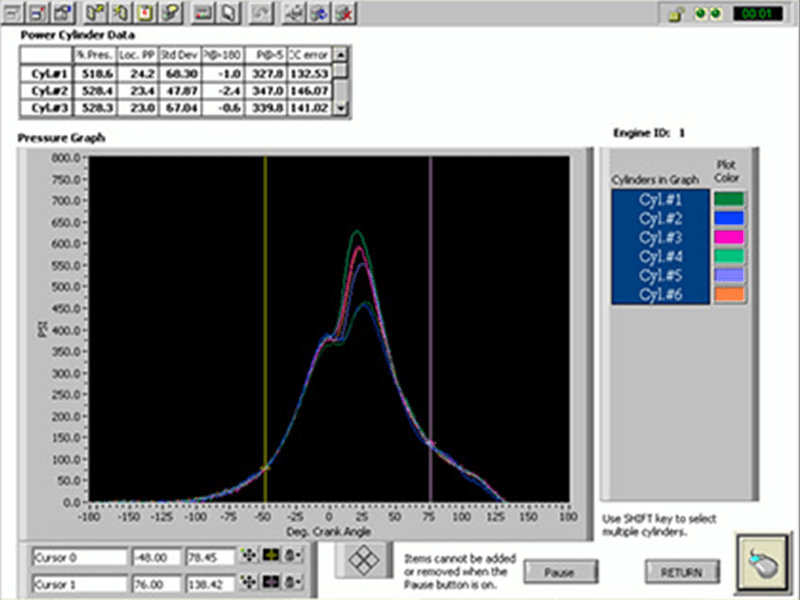Click the mouse icon button at bottom right
The image size is (800, 600).
762,563
